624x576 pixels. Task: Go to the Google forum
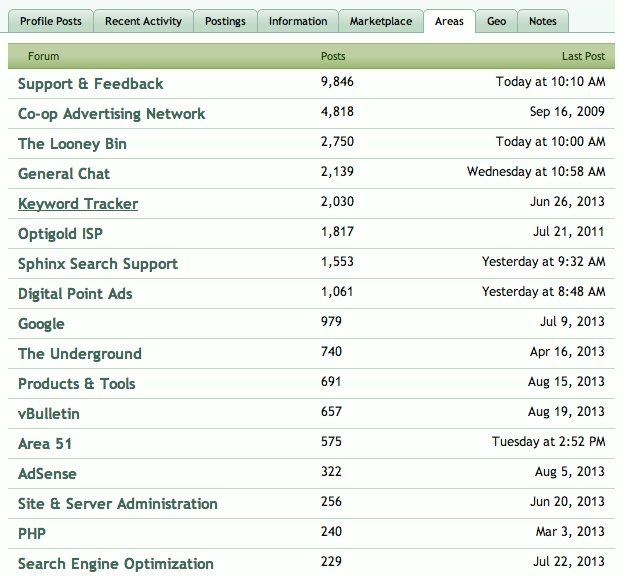41,324
